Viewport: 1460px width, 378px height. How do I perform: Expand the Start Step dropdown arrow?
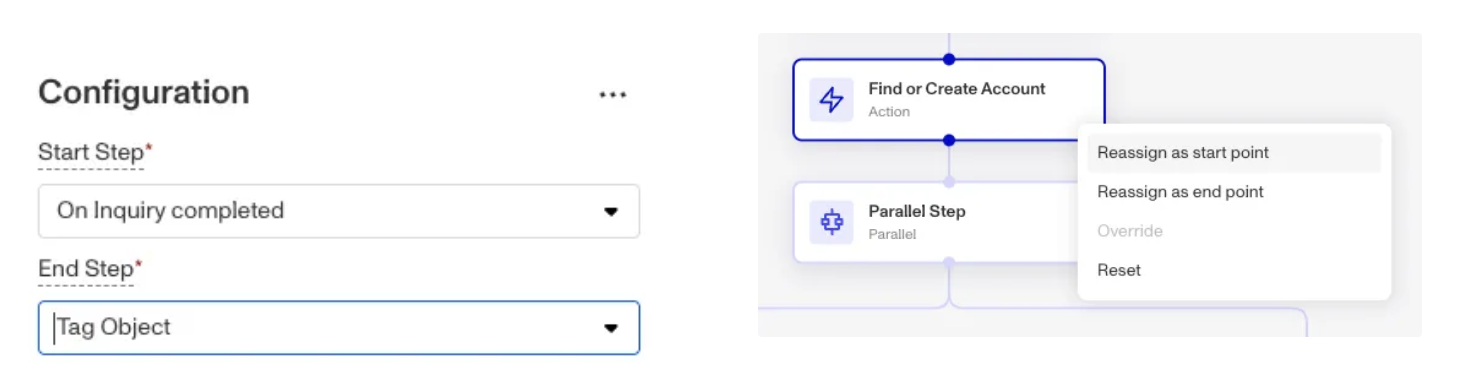point(611,211)
